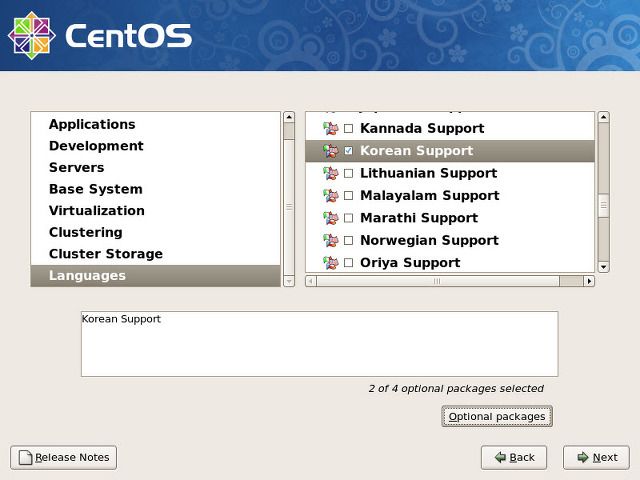The height and width of the screenshot is (480, 640).
Task: Click the language list vertical scrollbar thumb
Action: 604,206
